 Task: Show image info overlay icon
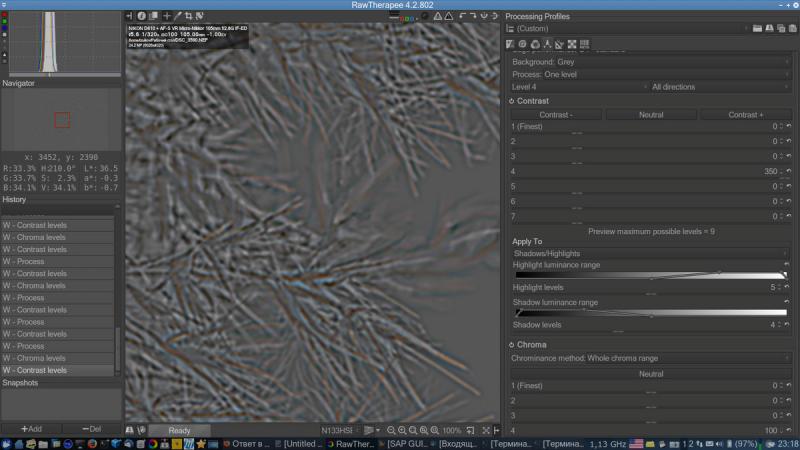click(141, 16)
